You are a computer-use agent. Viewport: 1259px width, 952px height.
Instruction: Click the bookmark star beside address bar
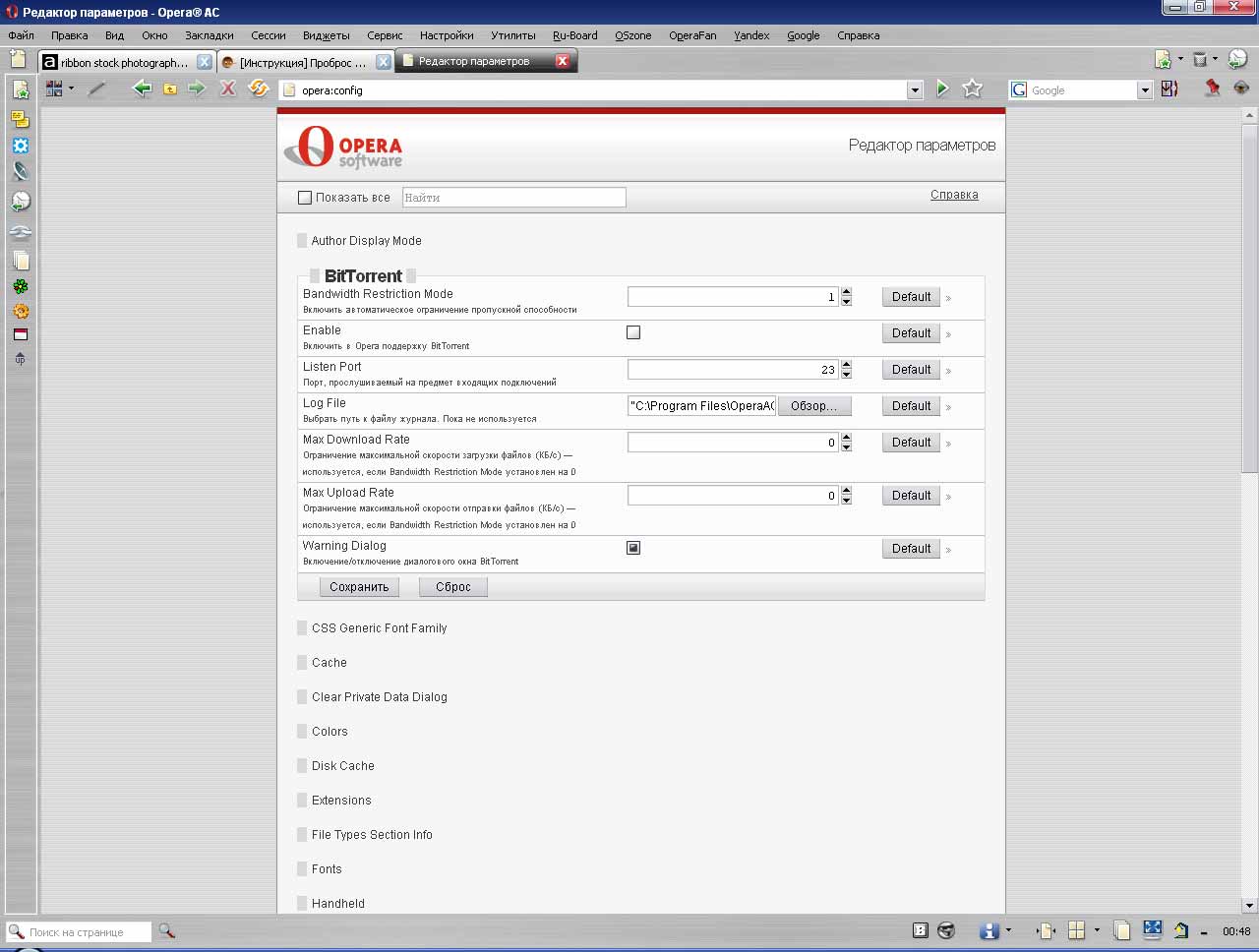coord(973,89)
